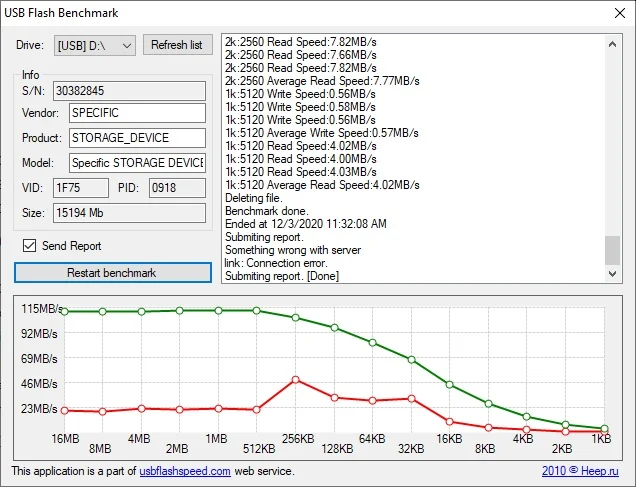This screenshot has width=636, height=487.
Task: Click the VID field showing 1F75
Action: coord(81,188)
